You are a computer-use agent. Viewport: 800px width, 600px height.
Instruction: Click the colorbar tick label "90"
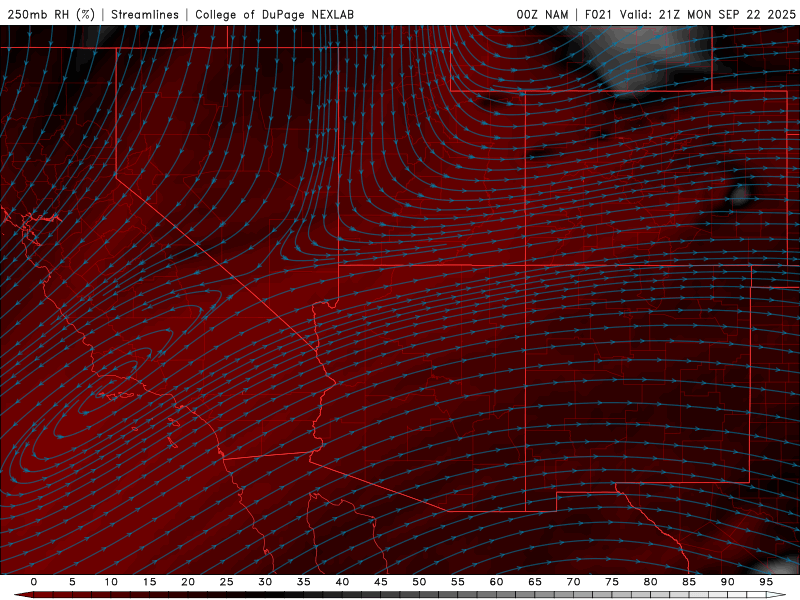pos(727,582)
